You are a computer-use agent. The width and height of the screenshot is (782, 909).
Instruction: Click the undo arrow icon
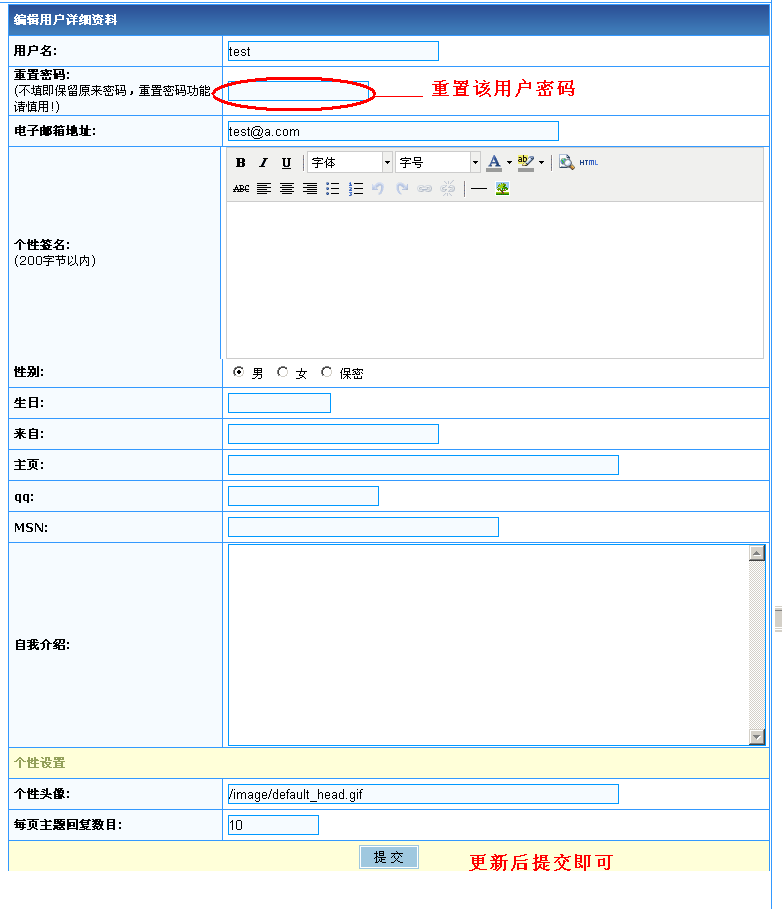tap(378, 188)
